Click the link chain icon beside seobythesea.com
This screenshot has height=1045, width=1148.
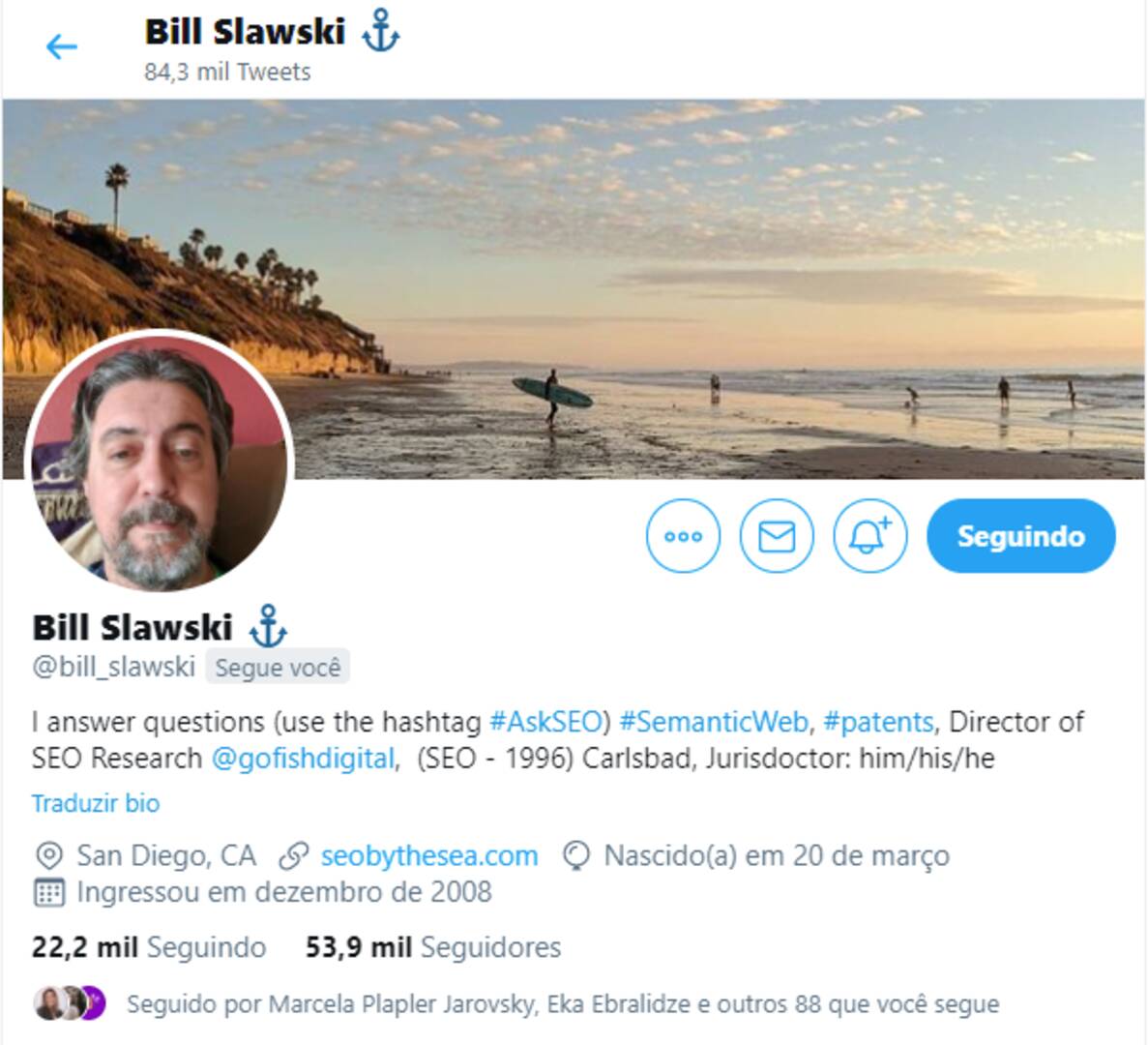(294, 856)
